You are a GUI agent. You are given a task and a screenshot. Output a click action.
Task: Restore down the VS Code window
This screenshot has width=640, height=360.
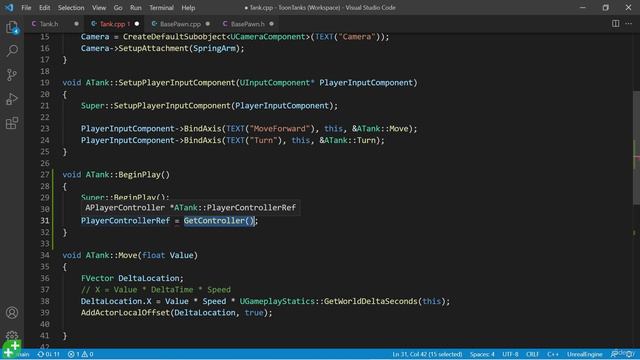point(605,8)
